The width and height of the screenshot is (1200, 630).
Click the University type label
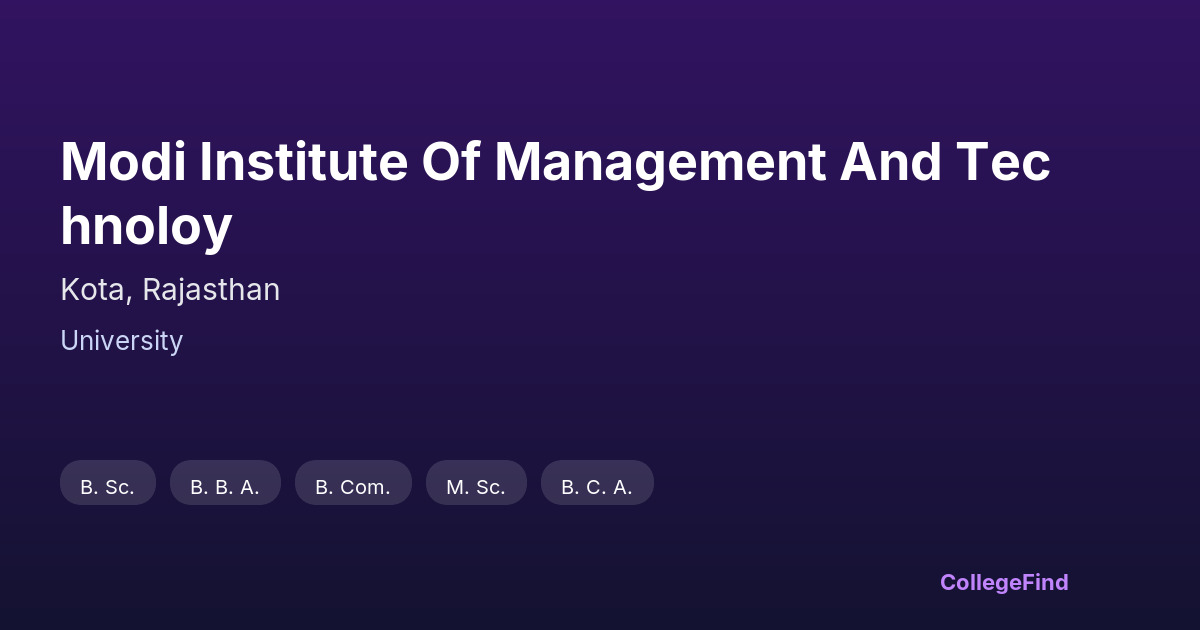click(121, 341)
